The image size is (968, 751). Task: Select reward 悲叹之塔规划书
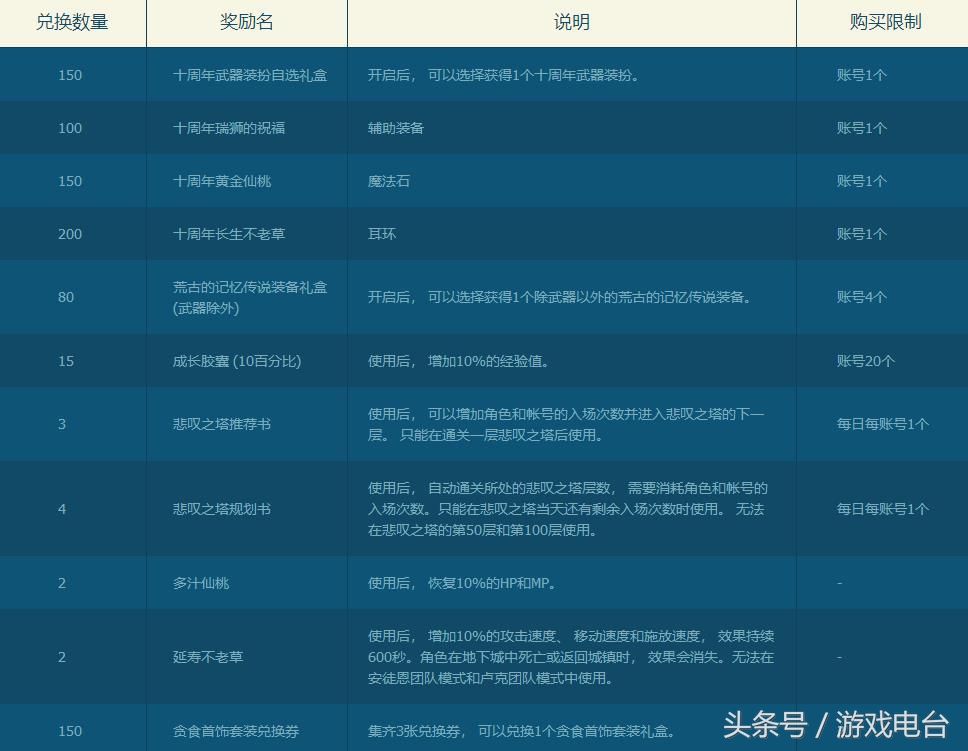(x=222, y=510)
